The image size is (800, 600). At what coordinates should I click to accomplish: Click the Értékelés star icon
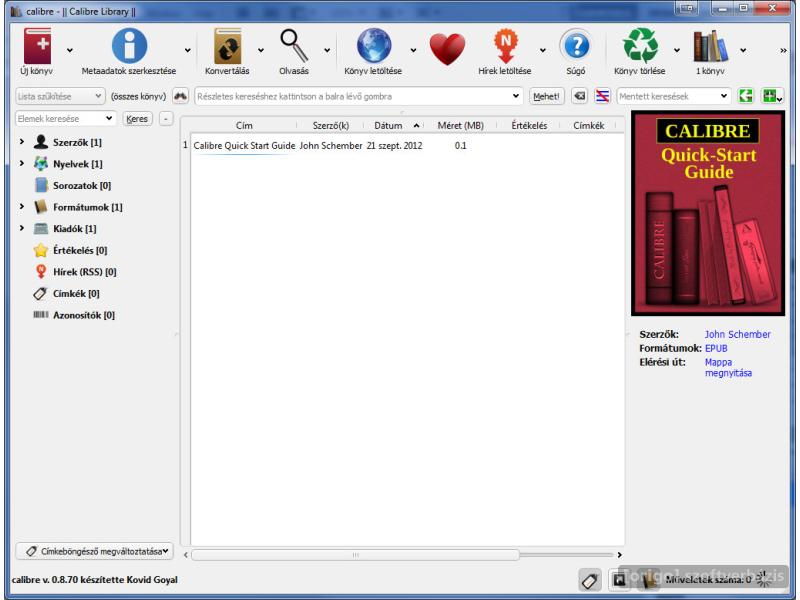pos(41,250)
